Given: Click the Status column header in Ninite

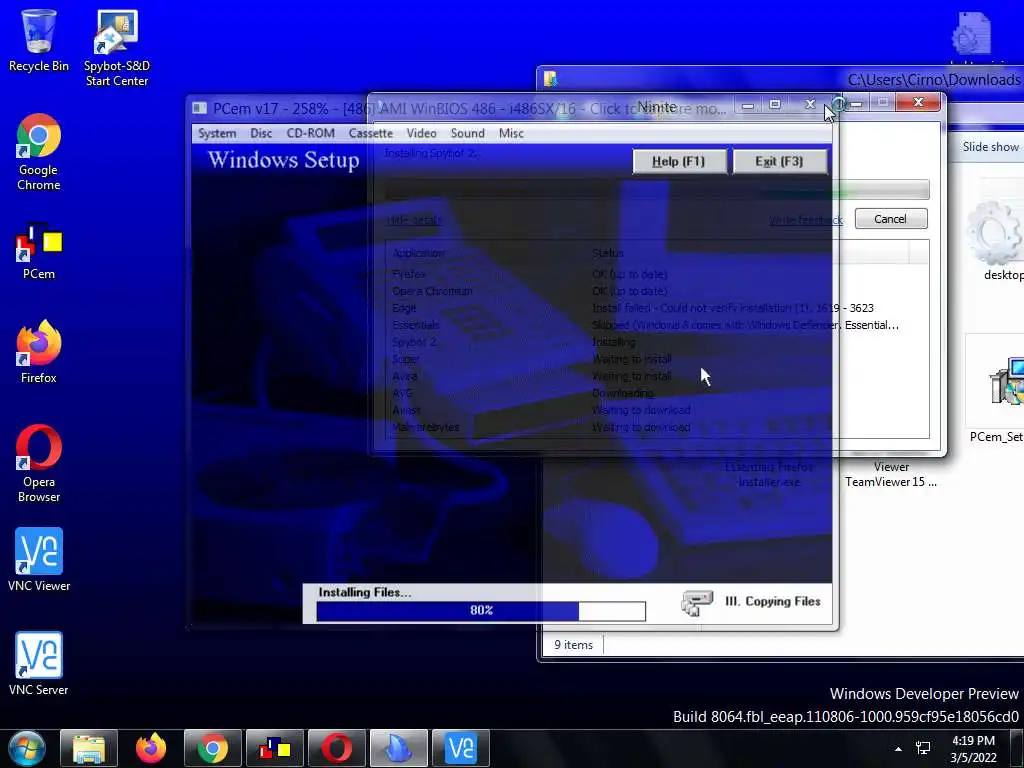Looking at the screenshot, I should pyautogui.click(x=608, y=253).
